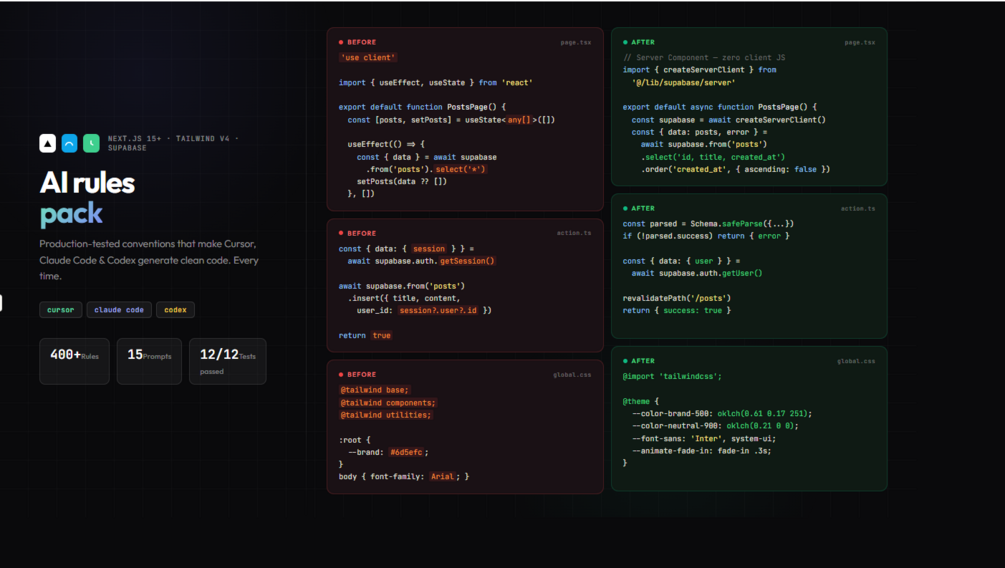Click green AFTER dot on @theme code panel

(x=625, y=361)
